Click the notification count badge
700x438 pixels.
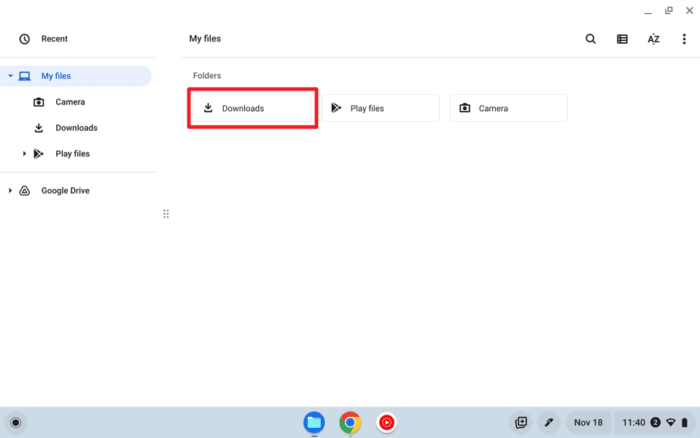655,422
